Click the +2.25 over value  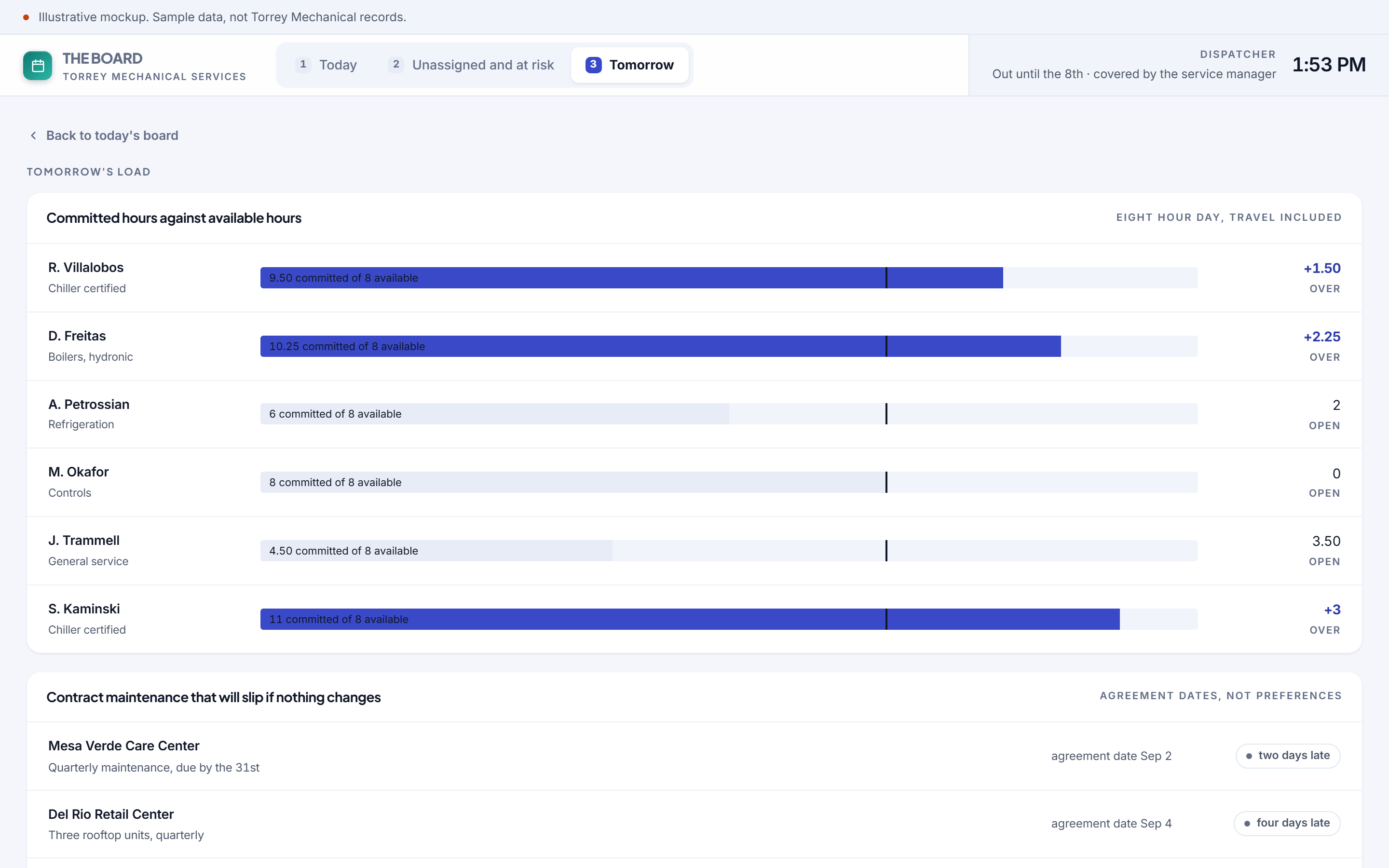pyautogui.click(x=1322, y=337)
